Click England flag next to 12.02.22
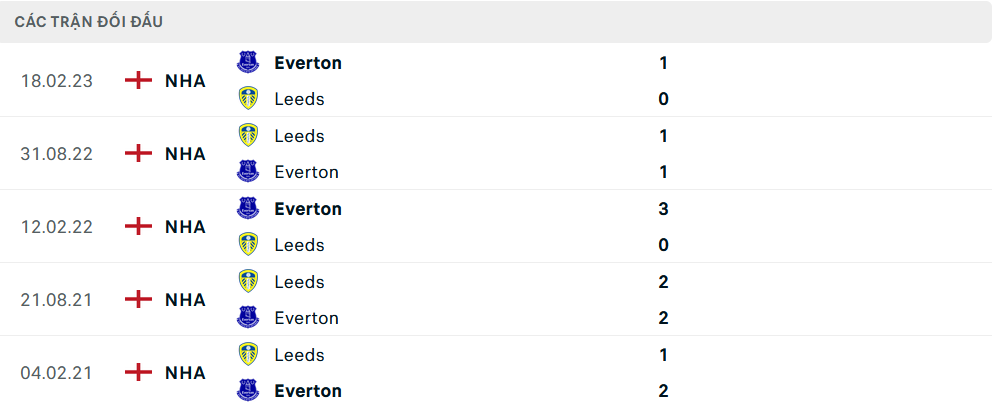992x407 pixels. (x=138, y=226)
